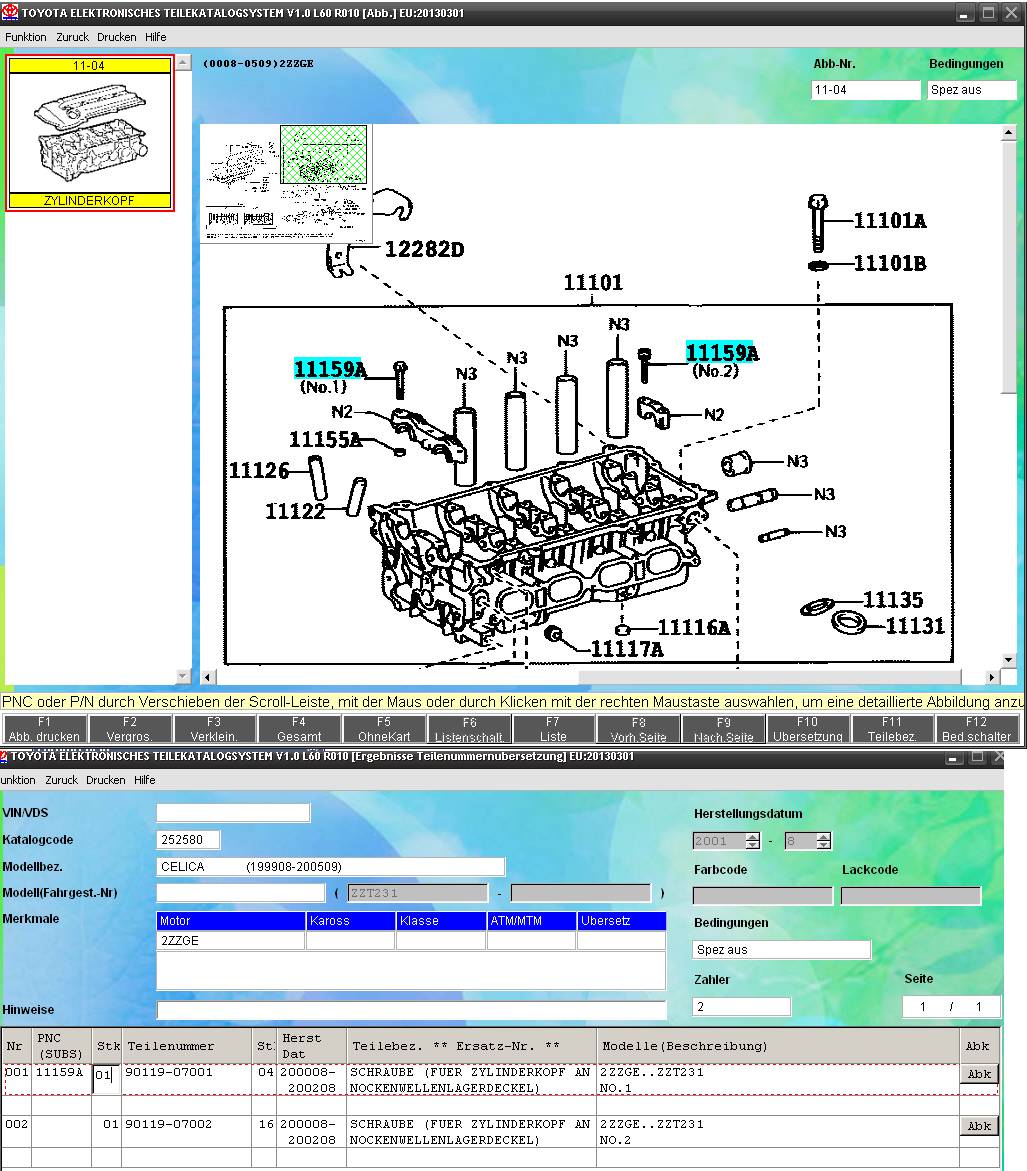Select PNC 11131 in the diagram
Image resolution: width=1027 pixels, height=1171 pixels.
[915, 625]
